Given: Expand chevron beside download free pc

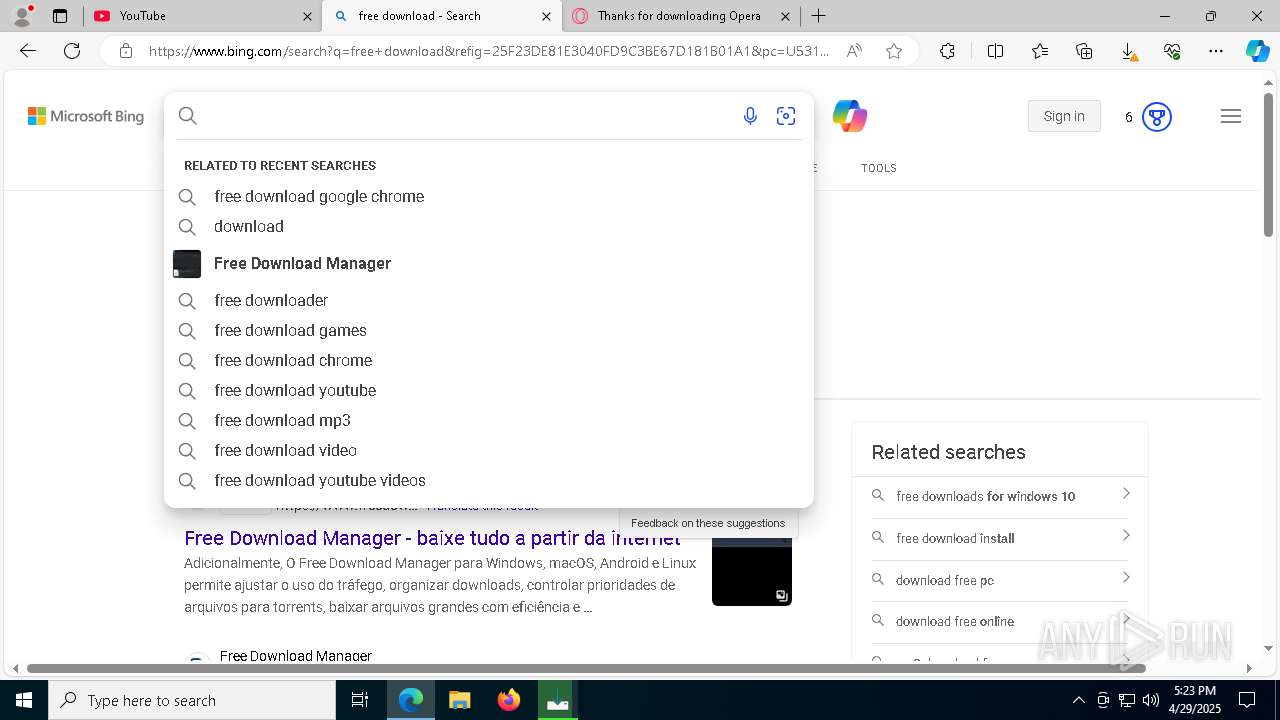Looking at the screenshot, I should 1126,578.
